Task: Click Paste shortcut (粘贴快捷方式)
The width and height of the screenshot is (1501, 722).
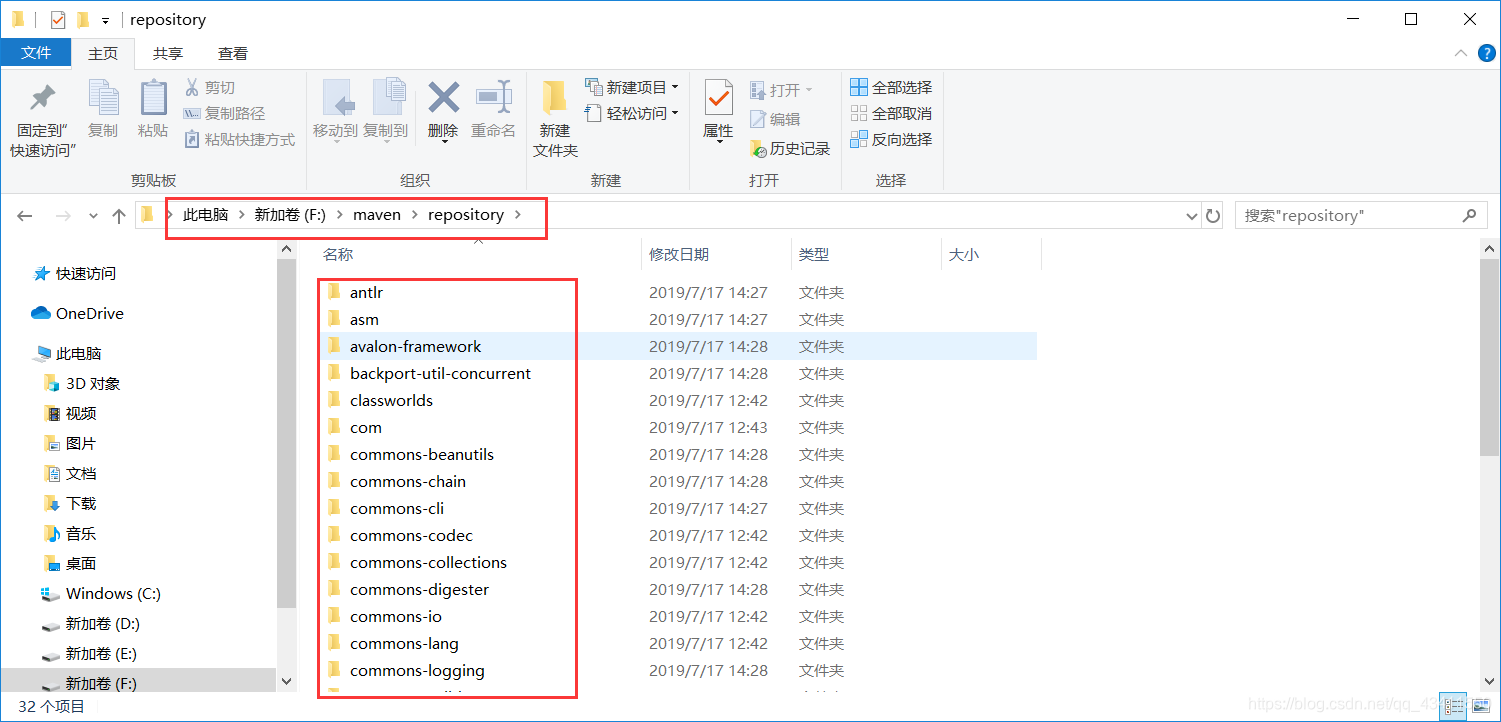Action: pos(240,140)
